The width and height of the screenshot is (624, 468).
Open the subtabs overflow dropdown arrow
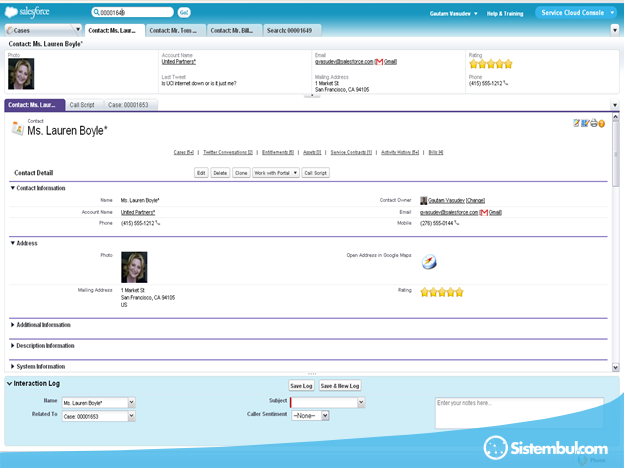click(x=615, y=105)
